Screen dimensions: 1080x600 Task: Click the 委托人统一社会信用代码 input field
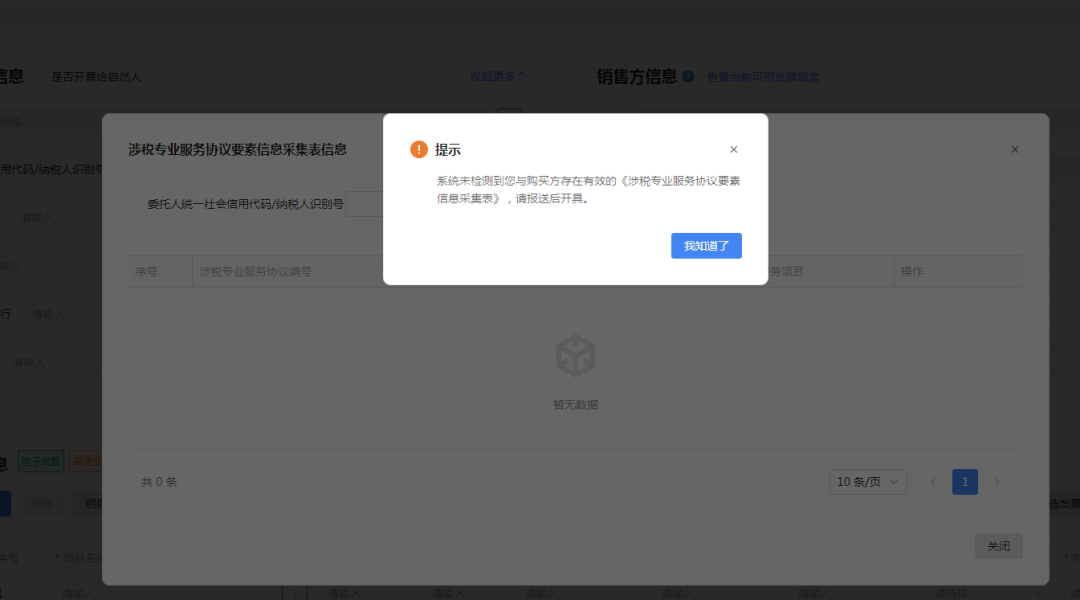point(364,204)
